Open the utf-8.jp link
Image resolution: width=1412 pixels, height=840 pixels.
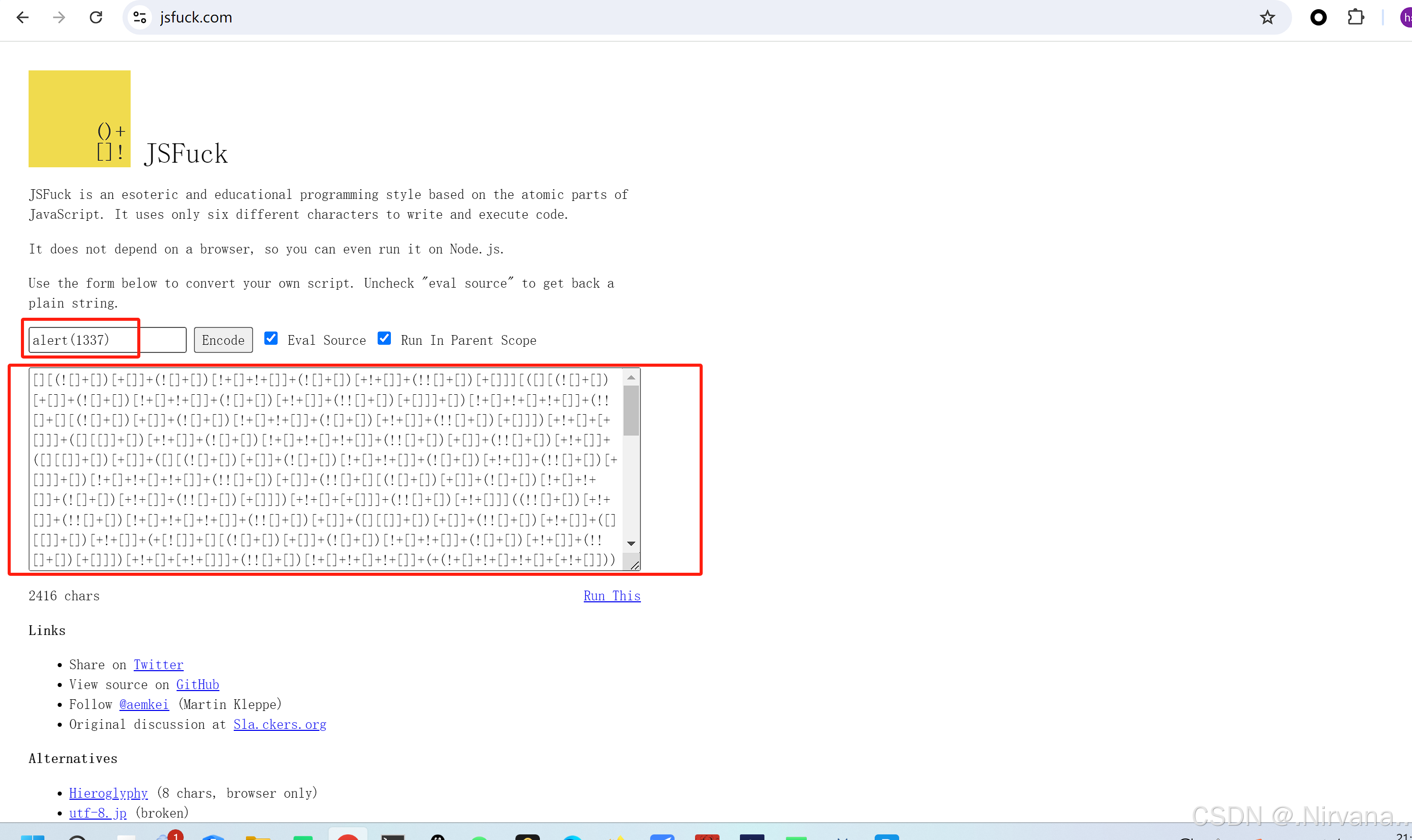(97, 813)
